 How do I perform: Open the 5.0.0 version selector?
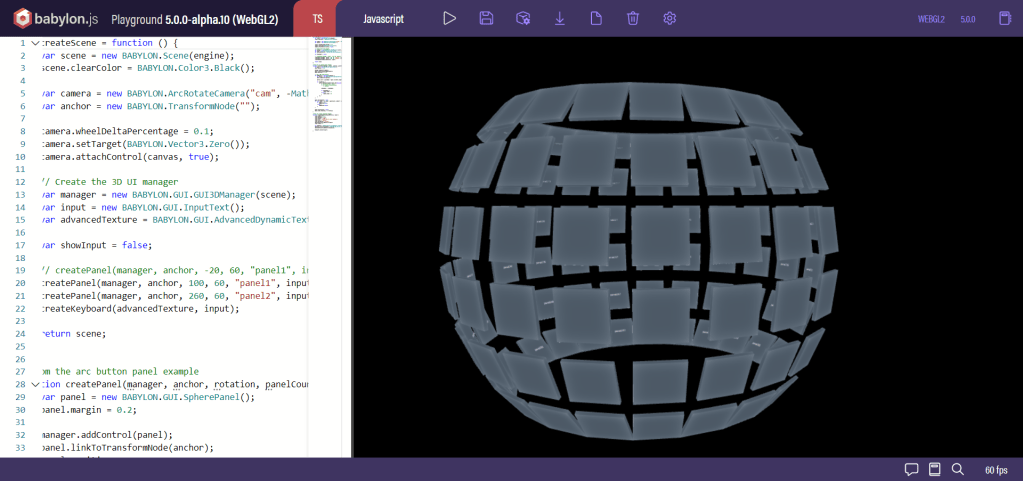click(968, 19)
